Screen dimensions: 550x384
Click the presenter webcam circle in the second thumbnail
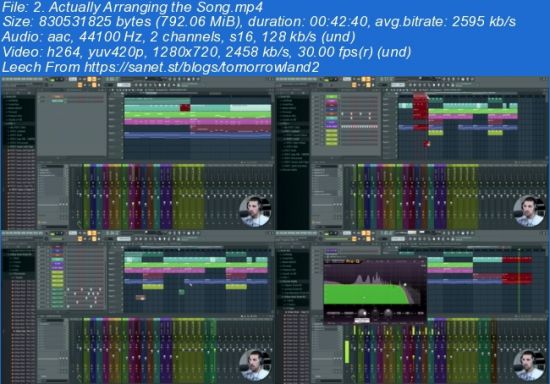(529, 211)
